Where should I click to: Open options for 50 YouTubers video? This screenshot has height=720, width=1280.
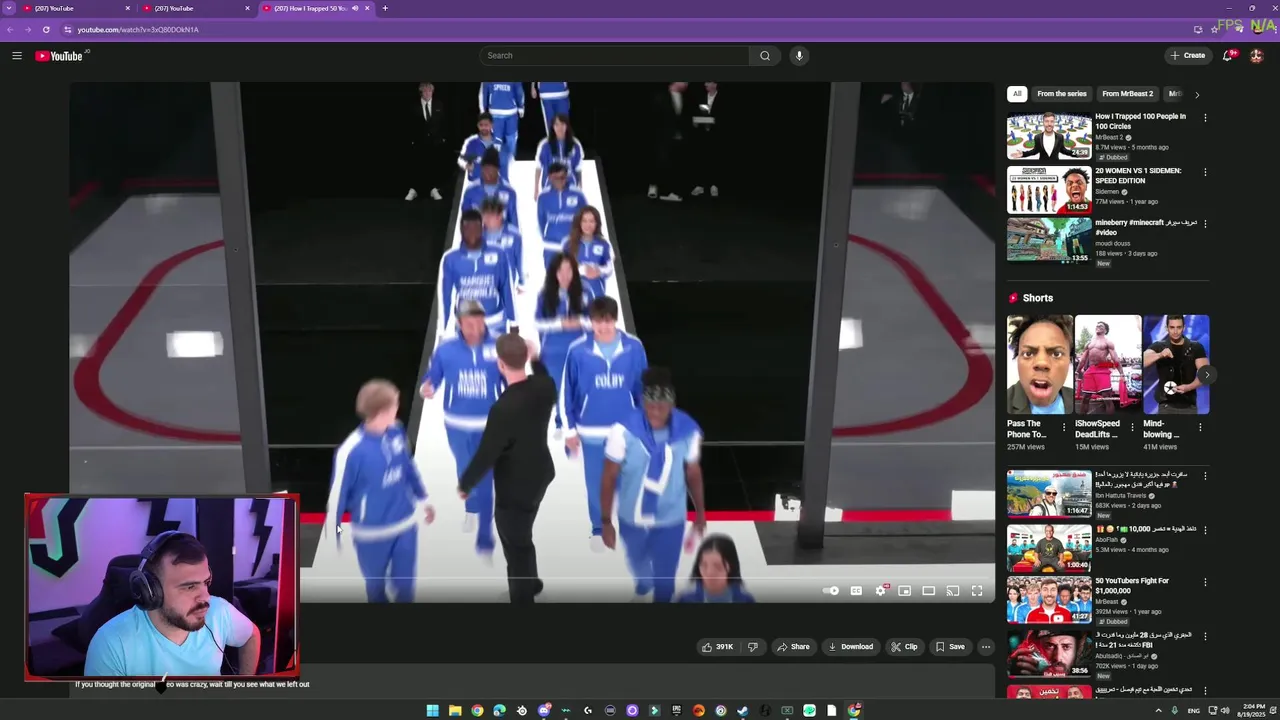[1205, 582]
